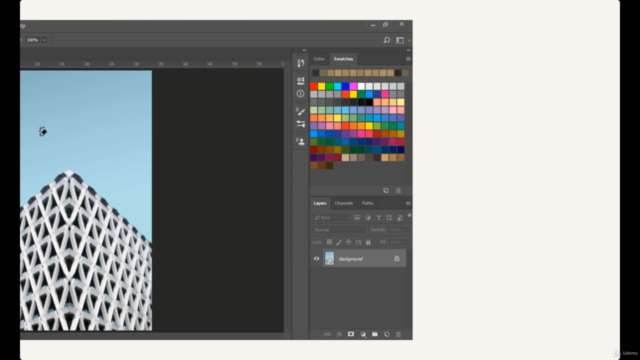Toggle filter for shape layers
This screenshot has width=640, height=360.
tap(389, 218)
